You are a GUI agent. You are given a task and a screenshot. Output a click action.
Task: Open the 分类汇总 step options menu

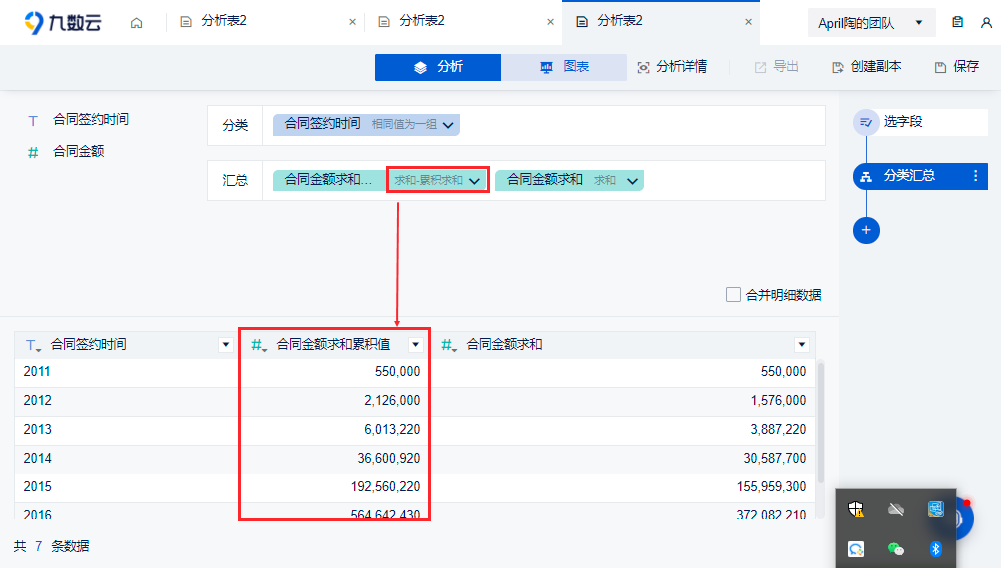tap(975, 176)
